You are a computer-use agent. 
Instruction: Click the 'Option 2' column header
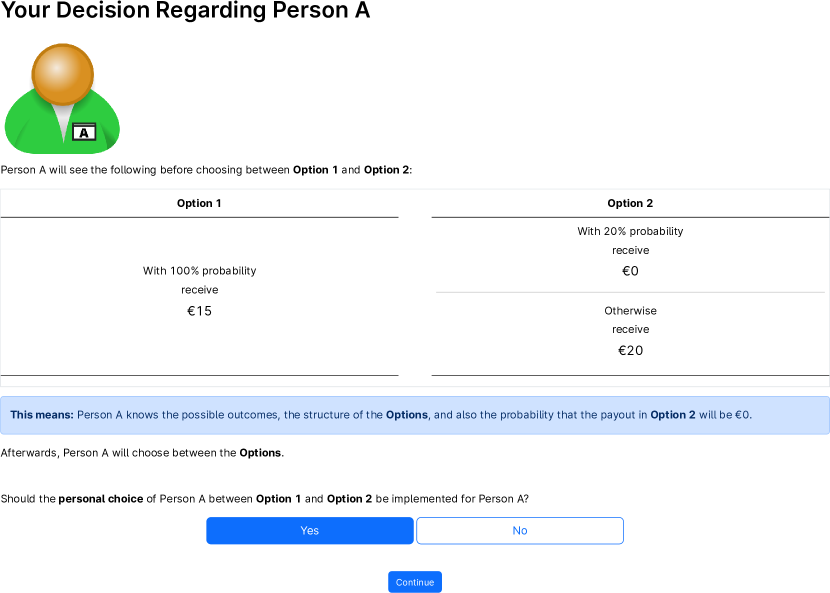click(630, 203)
